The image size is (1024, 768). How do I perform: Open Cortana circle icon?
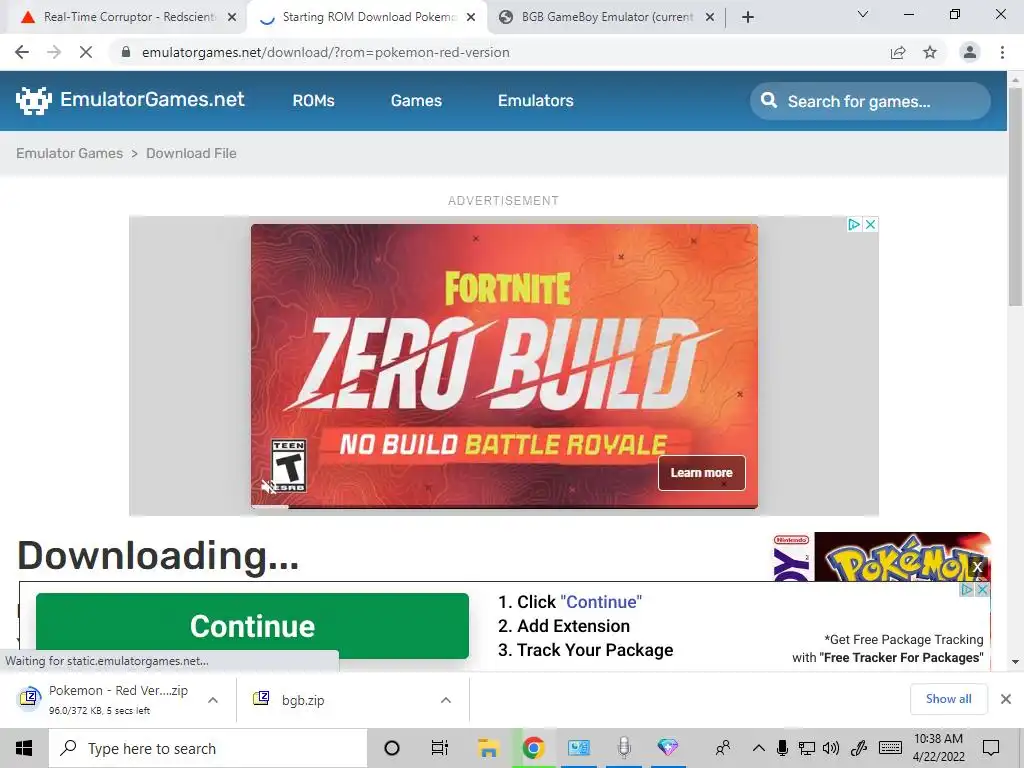coord(392,748)
